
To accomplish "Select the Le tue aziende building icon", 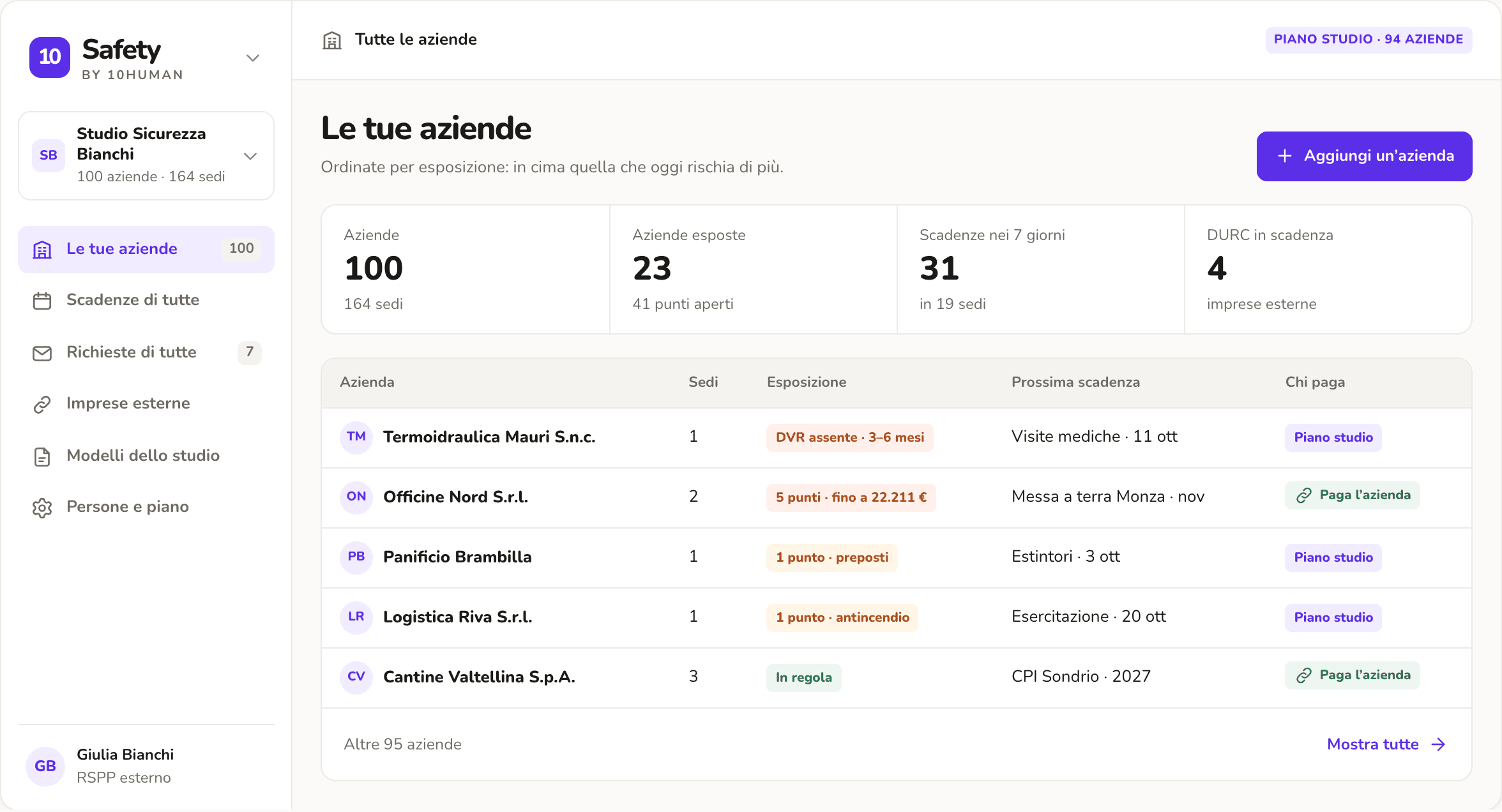I will point(42,250).
